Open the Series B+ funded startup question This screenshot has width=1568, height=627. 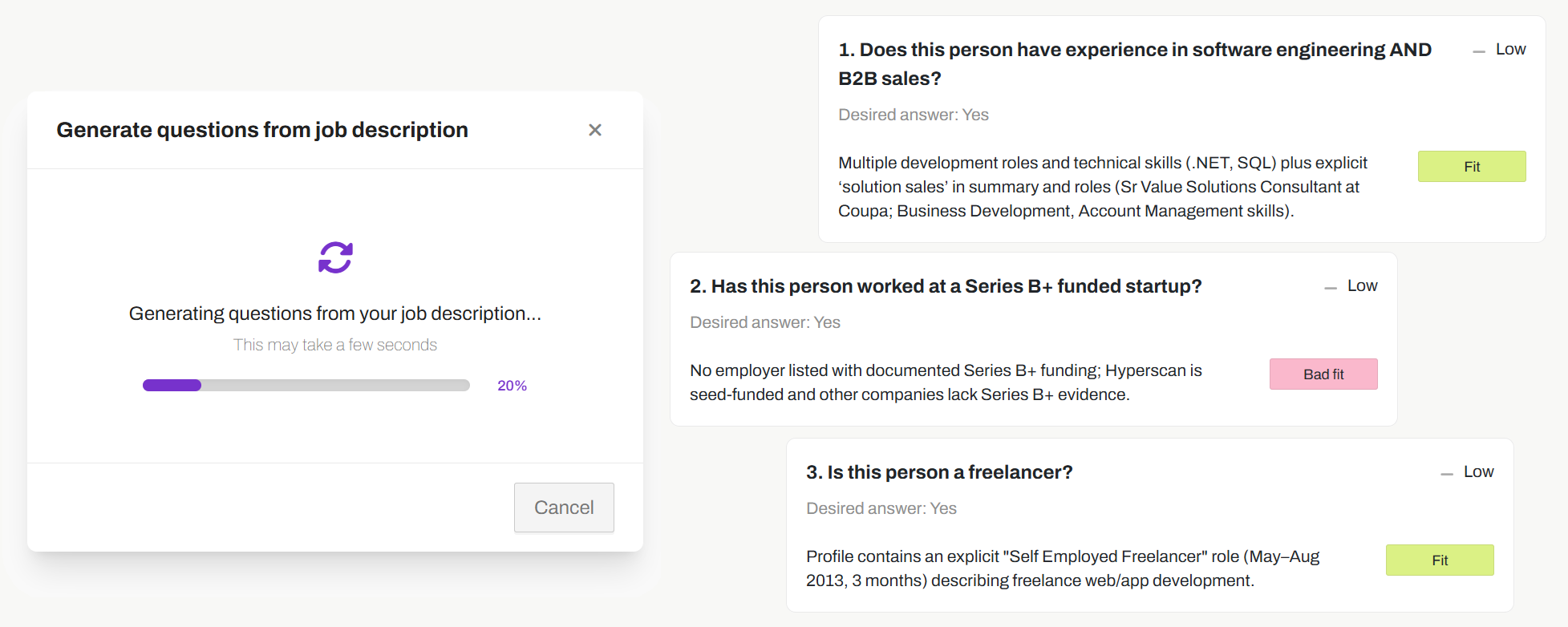pos(946,286)
